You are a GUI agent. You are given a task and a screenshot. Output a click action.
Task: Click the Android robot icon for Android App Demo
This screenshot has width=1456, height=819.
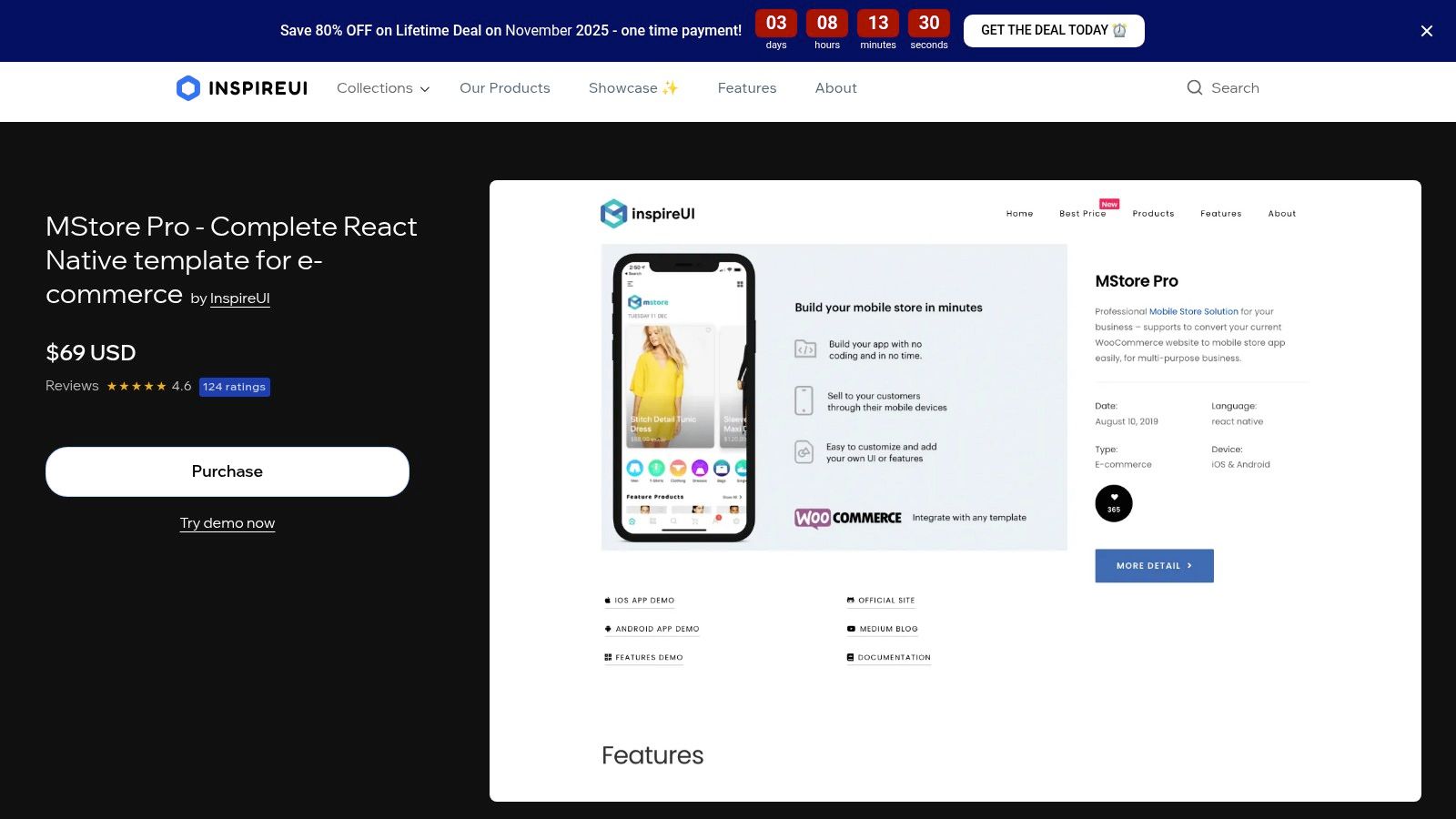608,629
